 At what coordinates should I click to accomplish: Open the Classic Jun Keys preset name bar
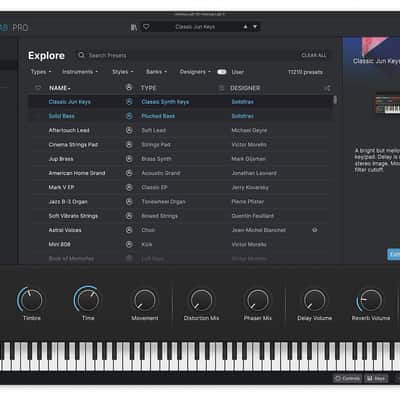click(195, 27)
